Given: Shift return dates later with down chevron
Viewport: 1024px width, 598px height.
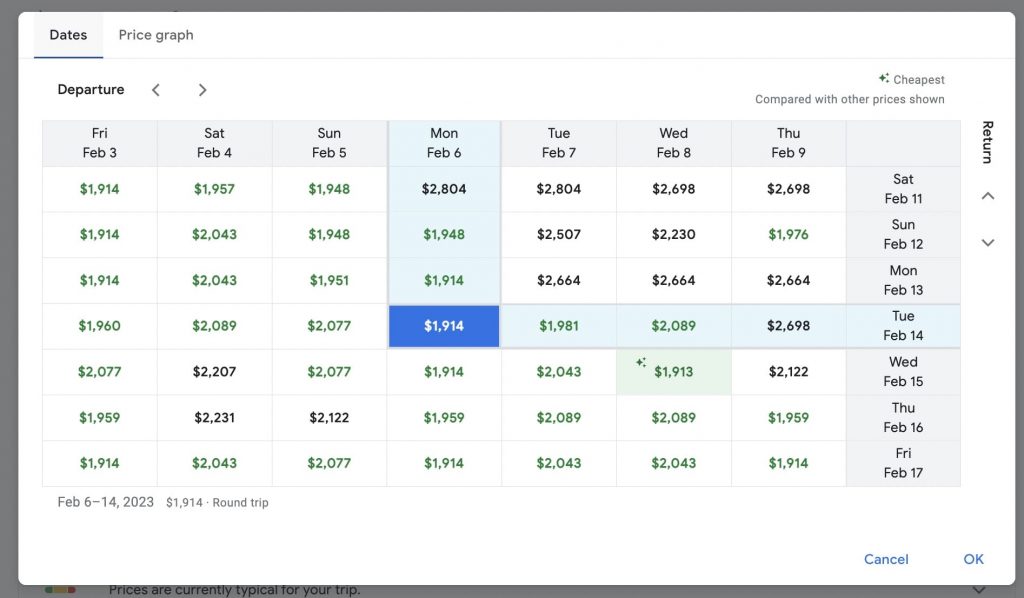Looking at the screenshot, I should point(988,243).
